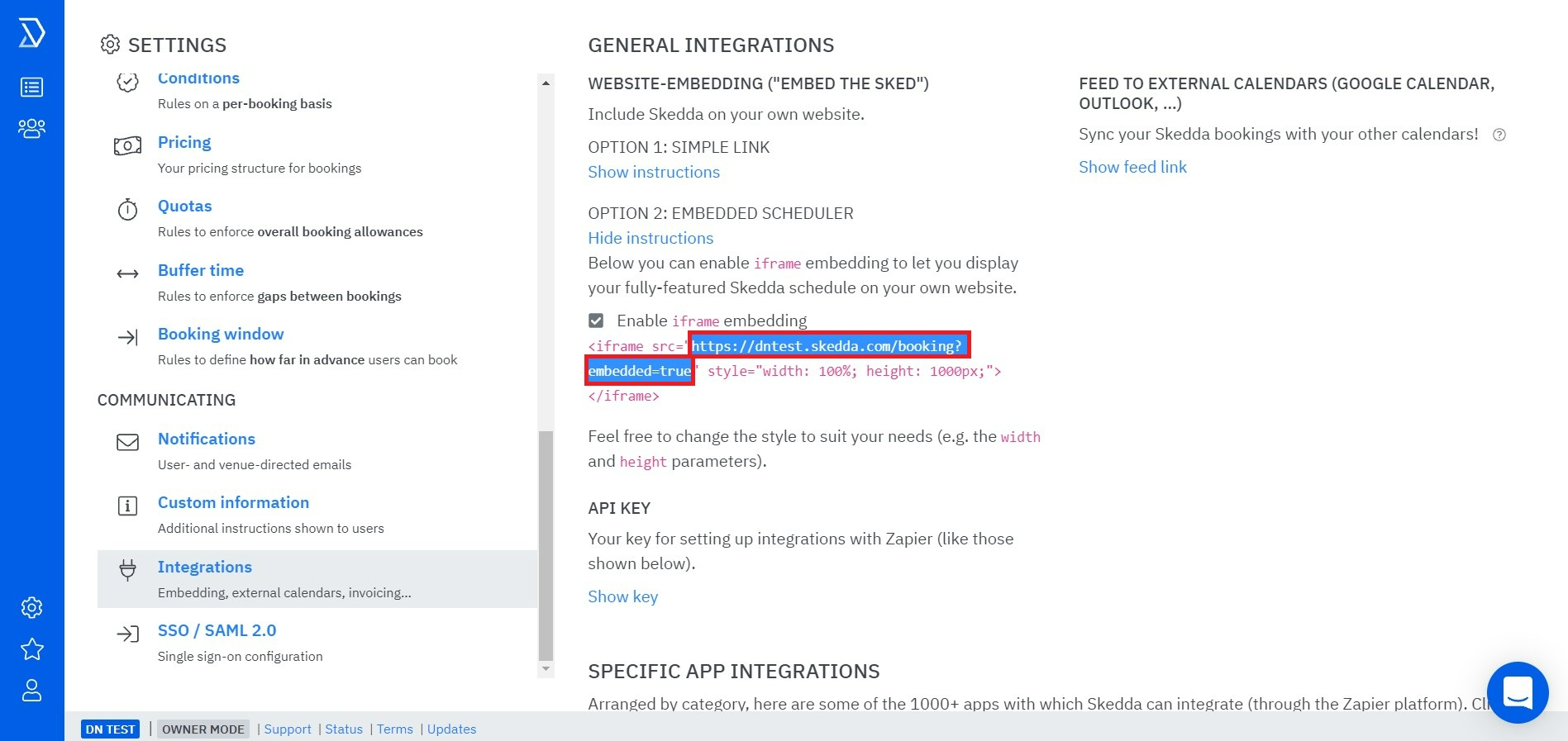Click the settings list scroll-up arrow
The height and width of the screenshot is (741, 1568).
[x=546, y=83]
